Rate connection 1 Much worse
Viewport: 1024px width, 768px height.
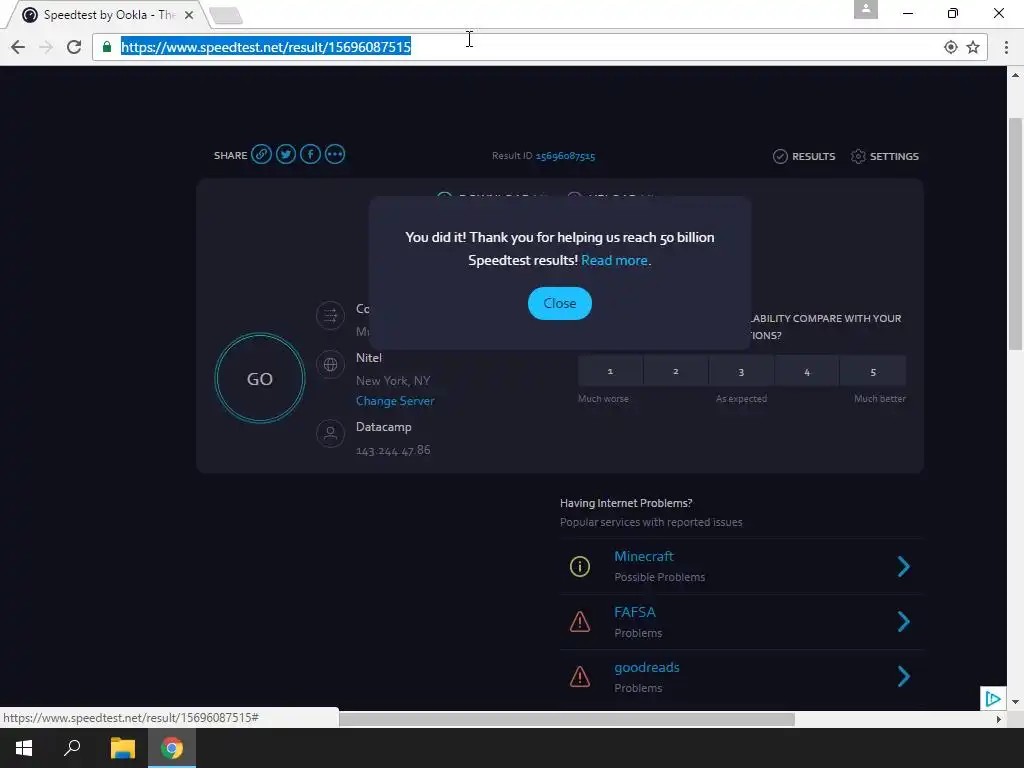[x=610, y=372]
